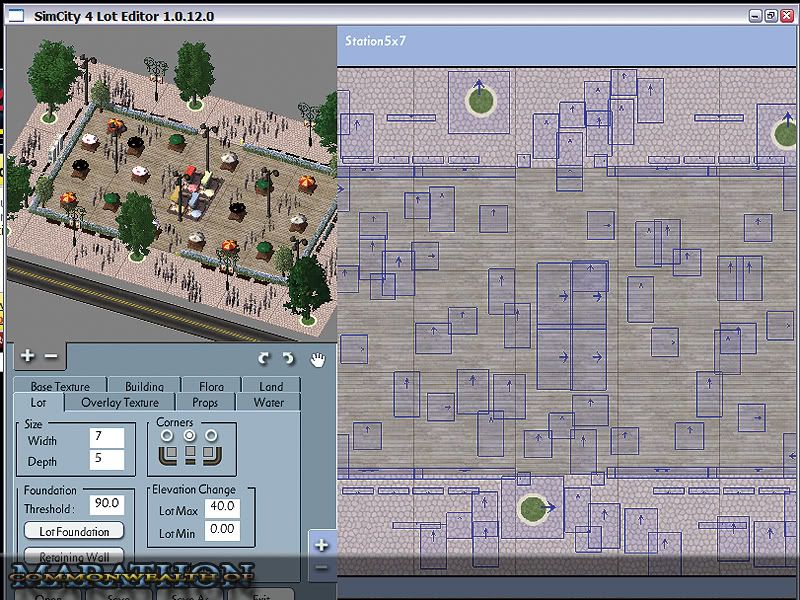Click the Corners group label

pos(174,422)
